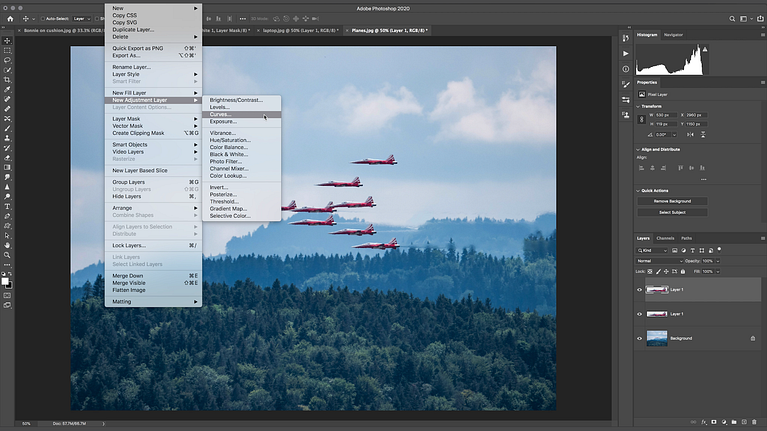Open the search icon at top right
The height and width of the screenshot is (431, 767).
pos(732,19)
